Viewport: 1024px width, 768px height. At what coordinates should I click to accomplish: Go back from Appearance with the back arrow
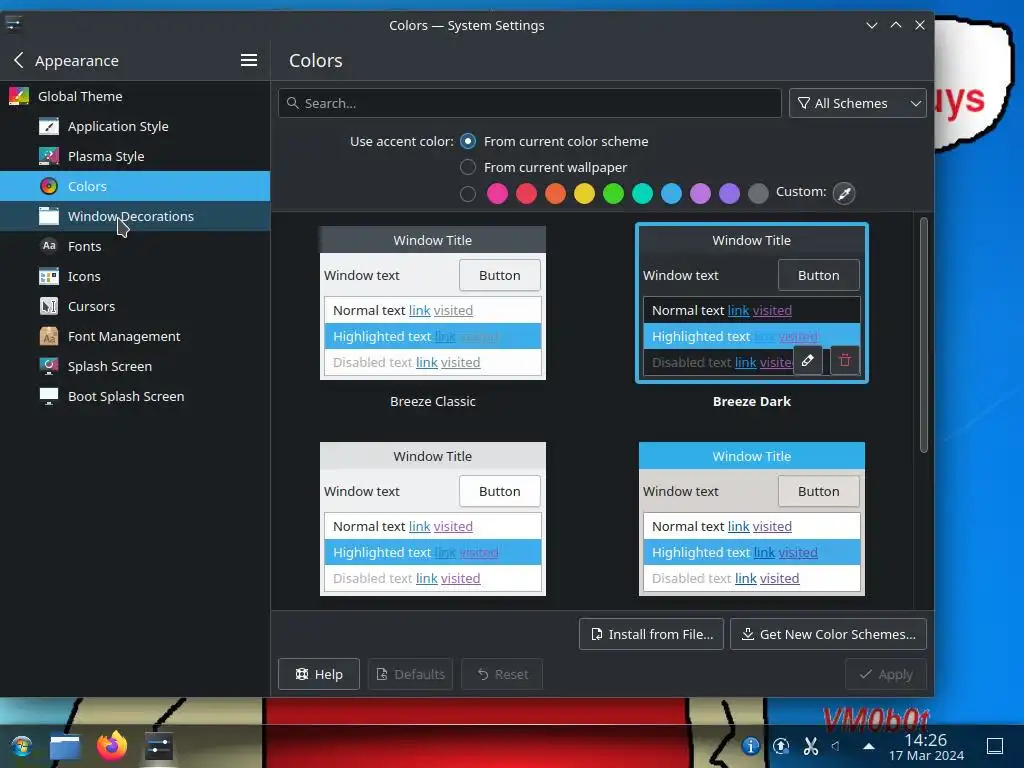[18, 60]
